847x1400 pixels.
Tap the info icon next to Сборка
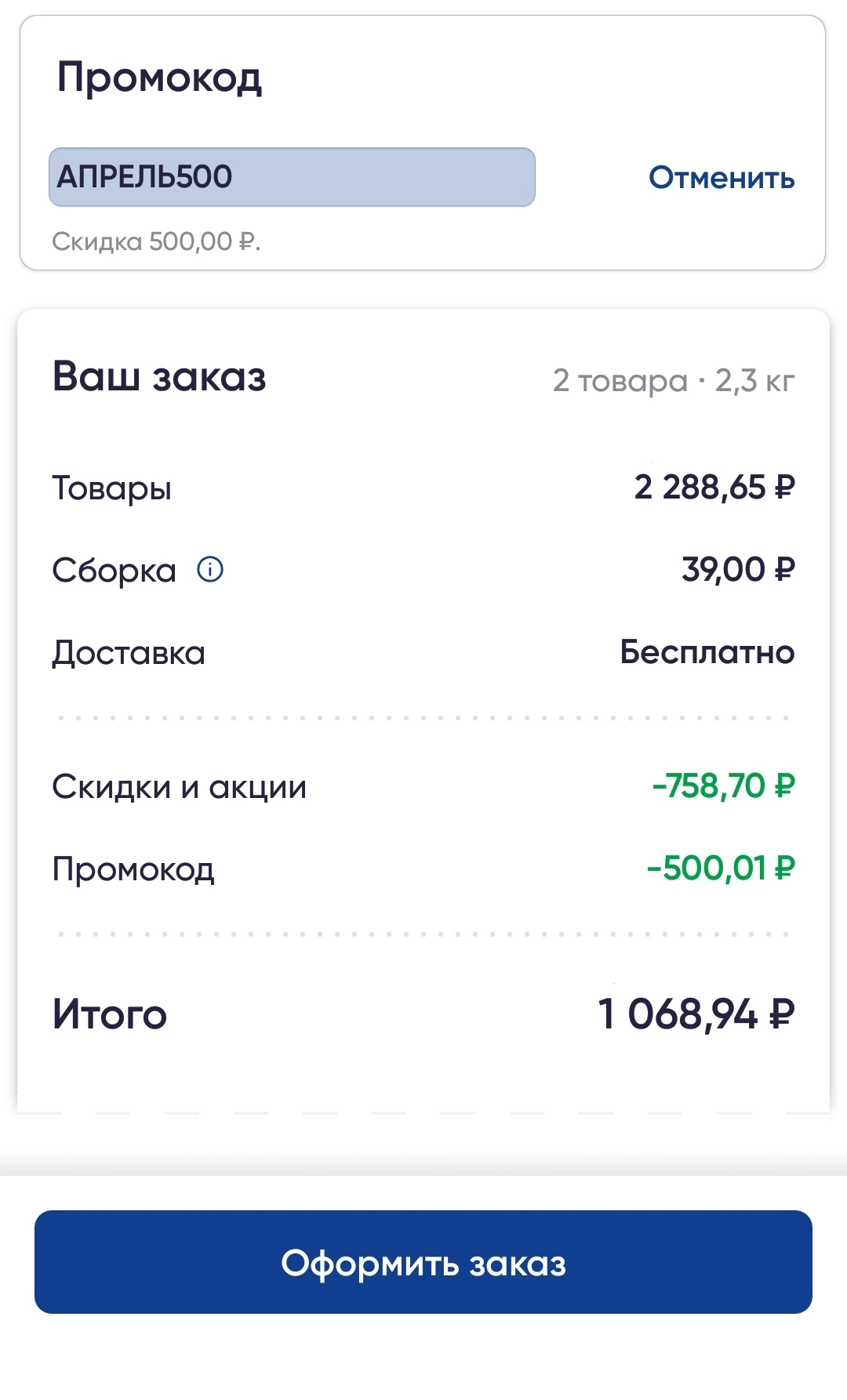tap(210, 569)
